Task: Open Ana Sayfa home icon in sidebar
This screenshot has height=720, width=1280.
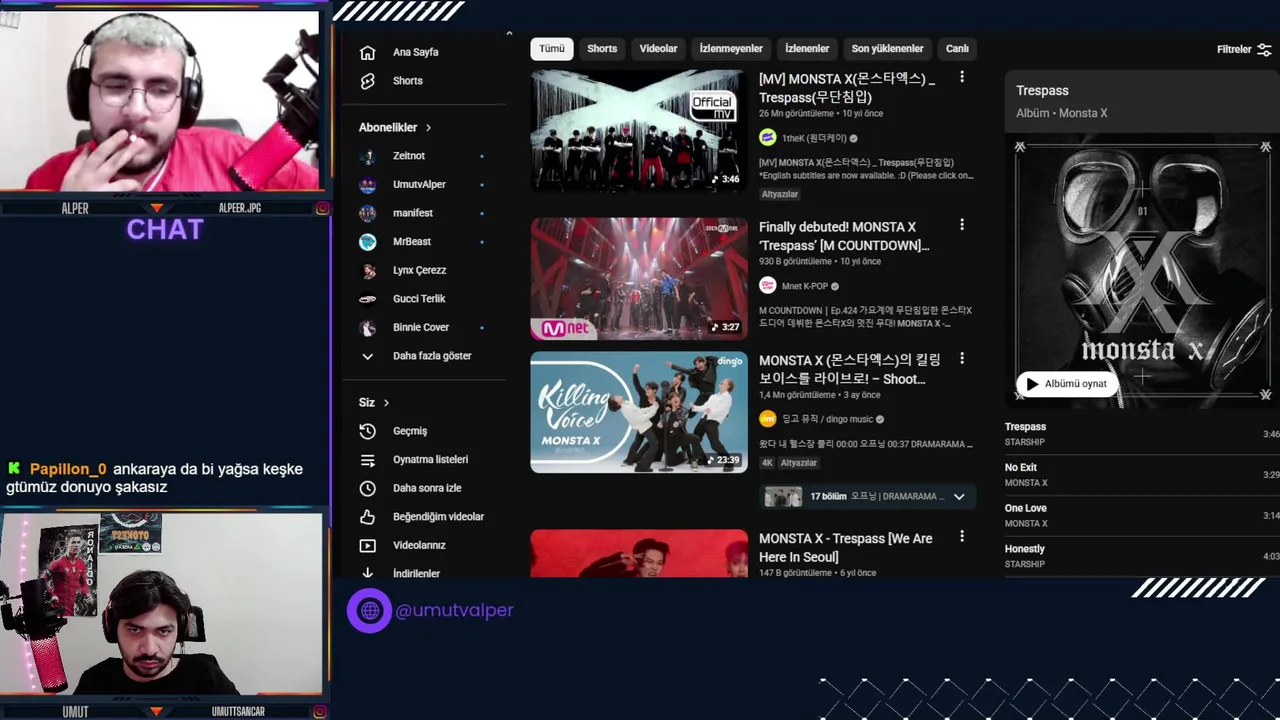Action: (368, 52)
